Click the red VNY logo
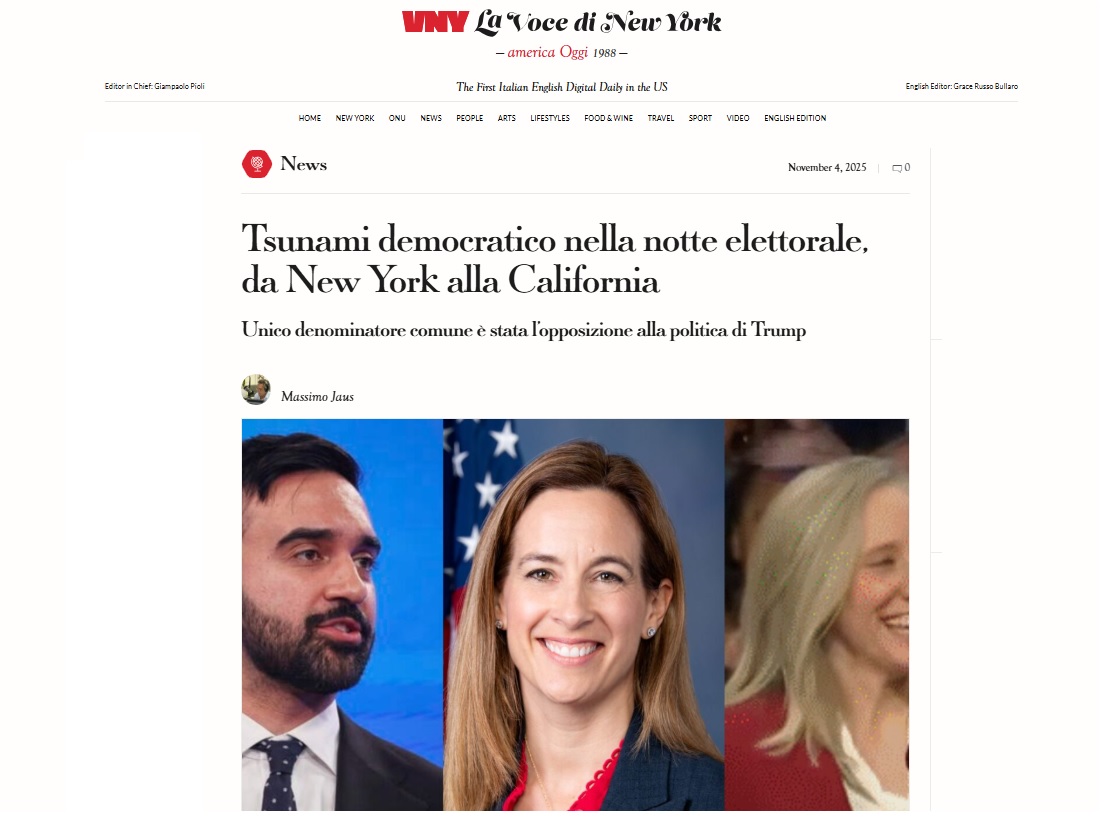The height and width of the screenshot is (825, 1116). pyautogui.click(x=435, y=22)
